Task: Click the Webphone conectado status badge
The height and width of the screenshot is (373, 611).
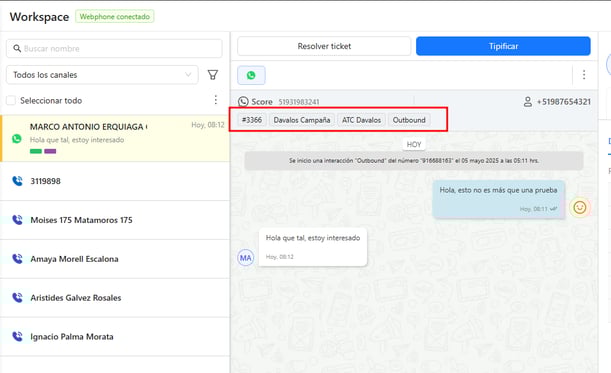Action: tap(115, 16)
